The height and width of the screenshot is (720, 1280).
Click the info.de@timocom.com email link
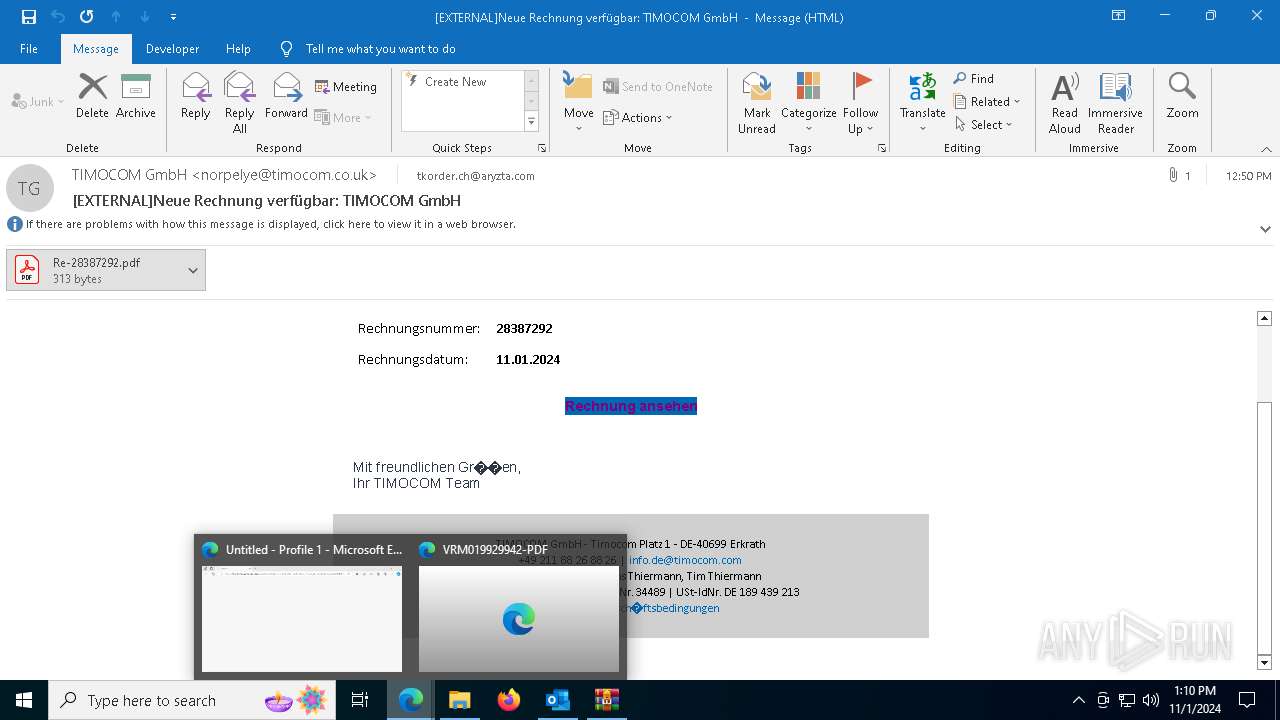click(685, 560)
